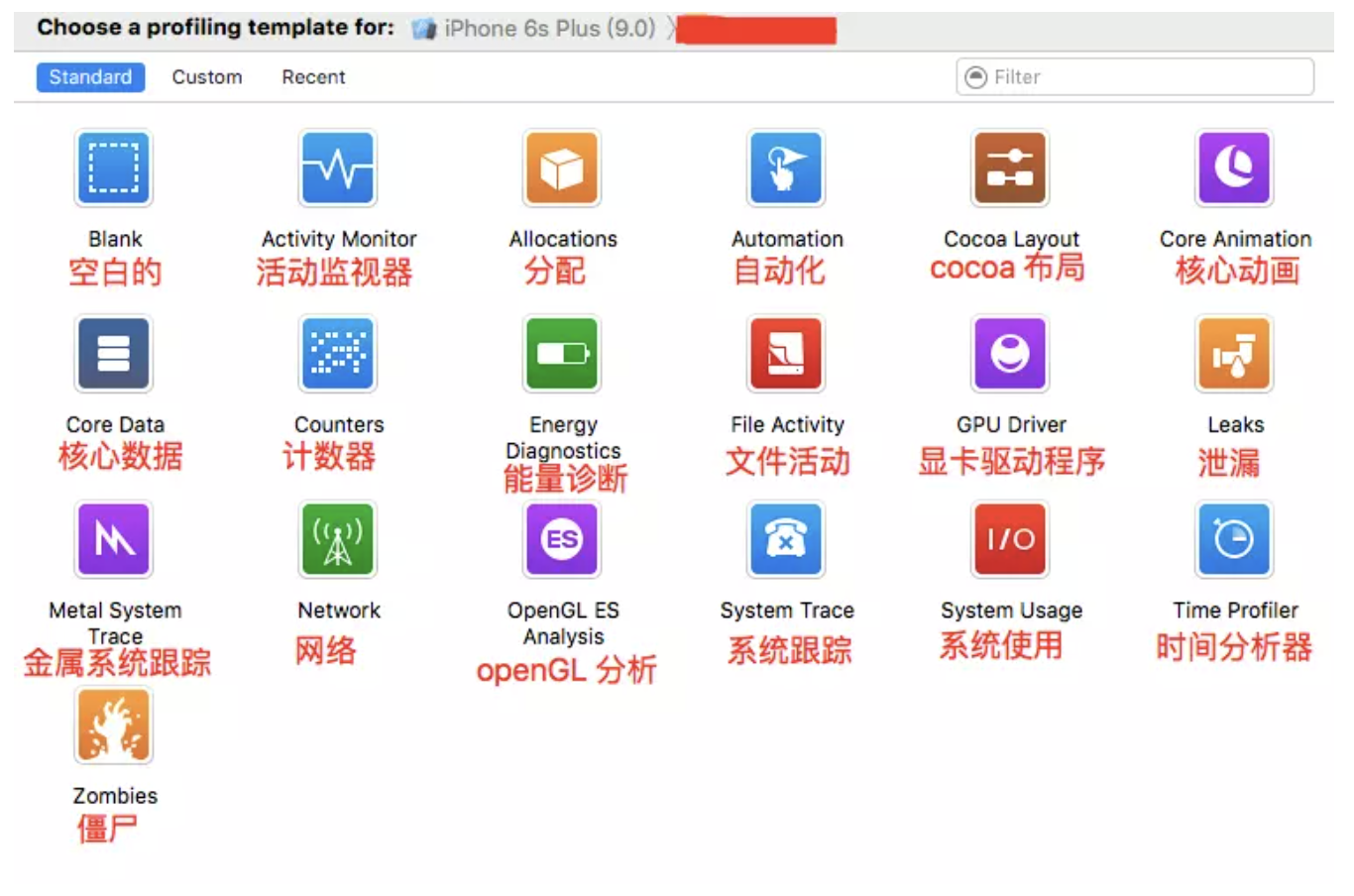This screenshot has width=1354, height=896.
Task: Click the Automation label
Action: tap(787, 239)
